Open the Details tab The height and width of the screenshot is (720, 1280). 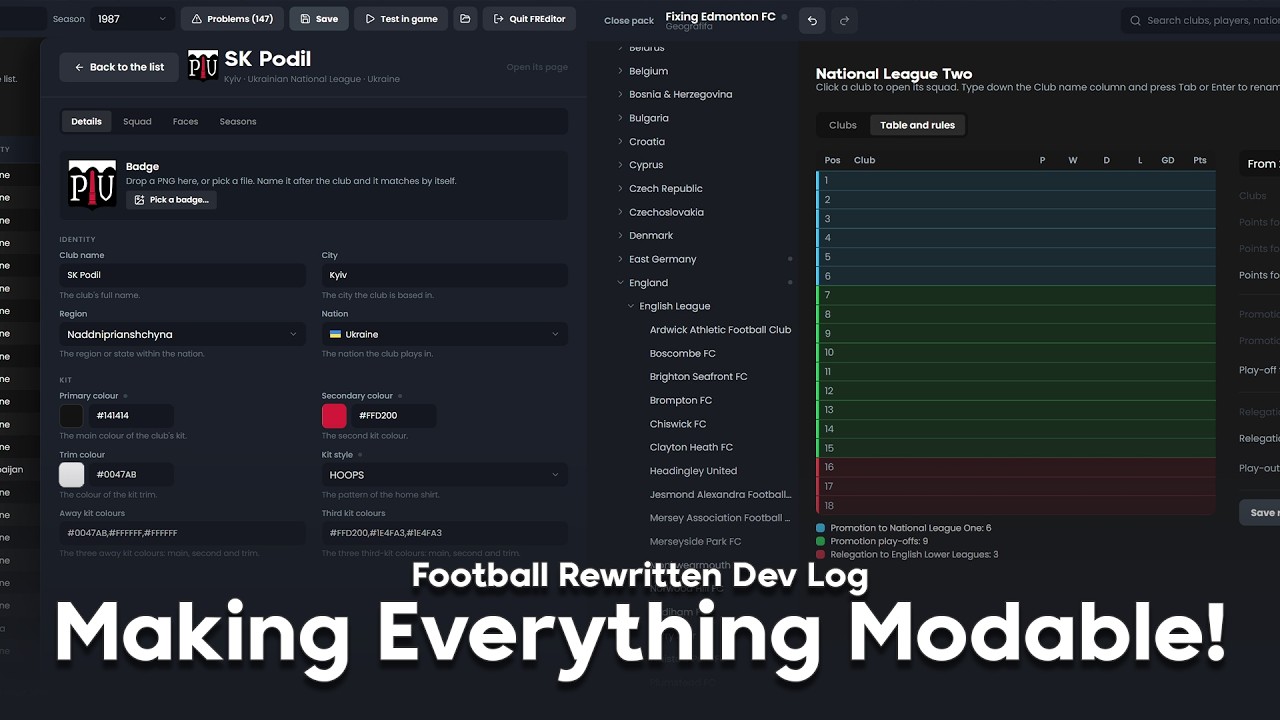tap(86, 122)
